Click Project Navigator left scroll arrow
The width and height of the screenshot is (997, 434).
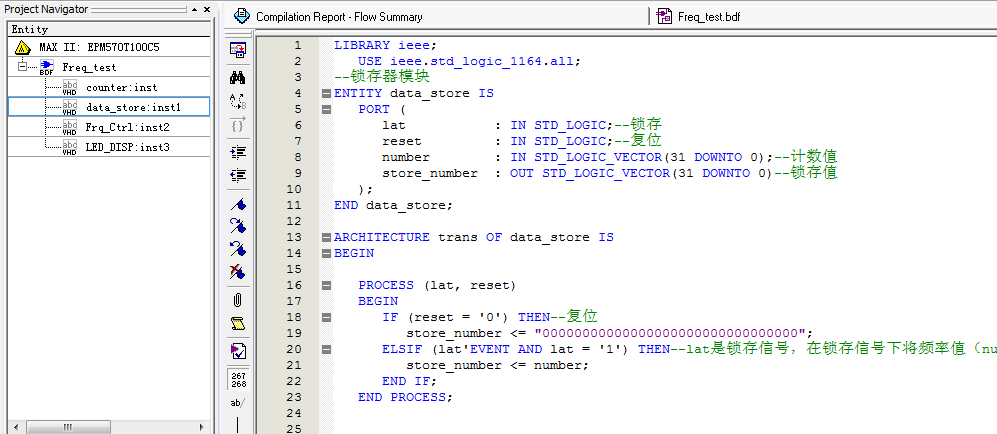[15, 428]
